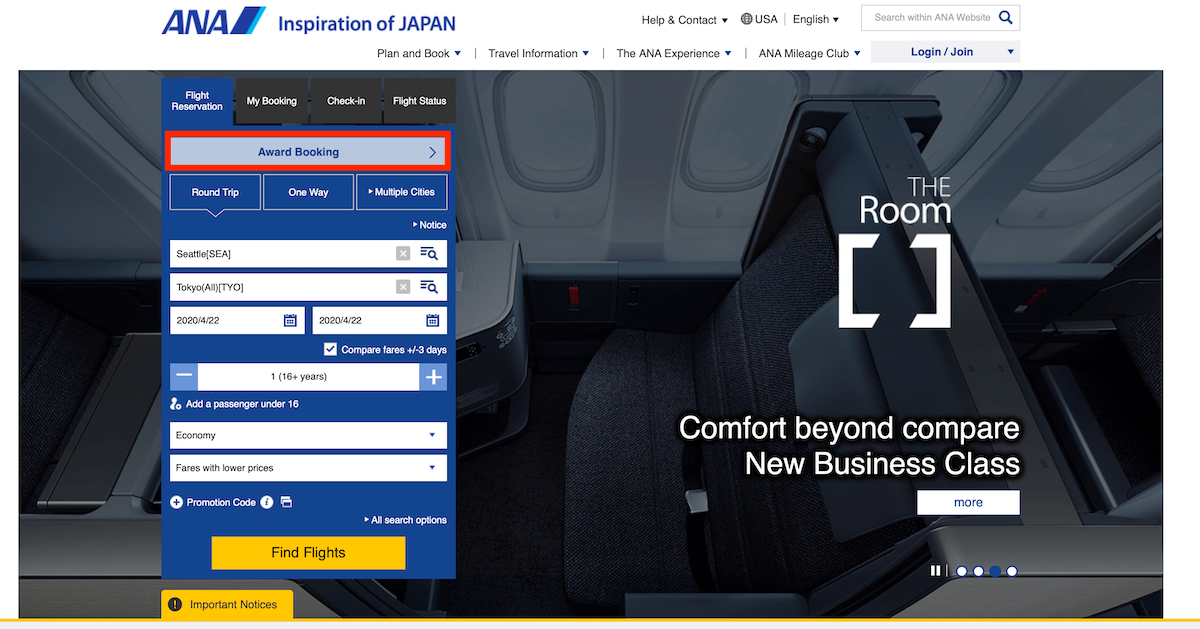Open The ANA Experience menu

coord(674,54)
